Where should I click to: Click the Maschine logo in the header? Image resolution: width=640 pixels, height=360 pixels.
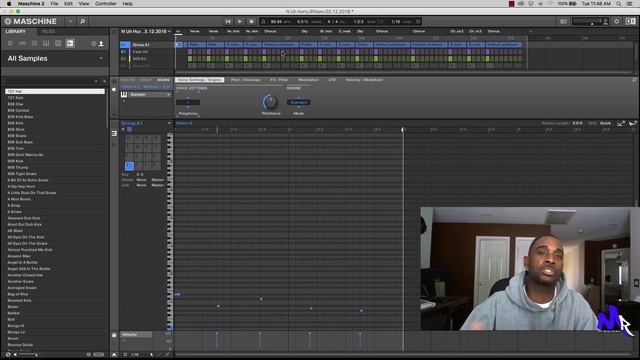tap(31, 21)
